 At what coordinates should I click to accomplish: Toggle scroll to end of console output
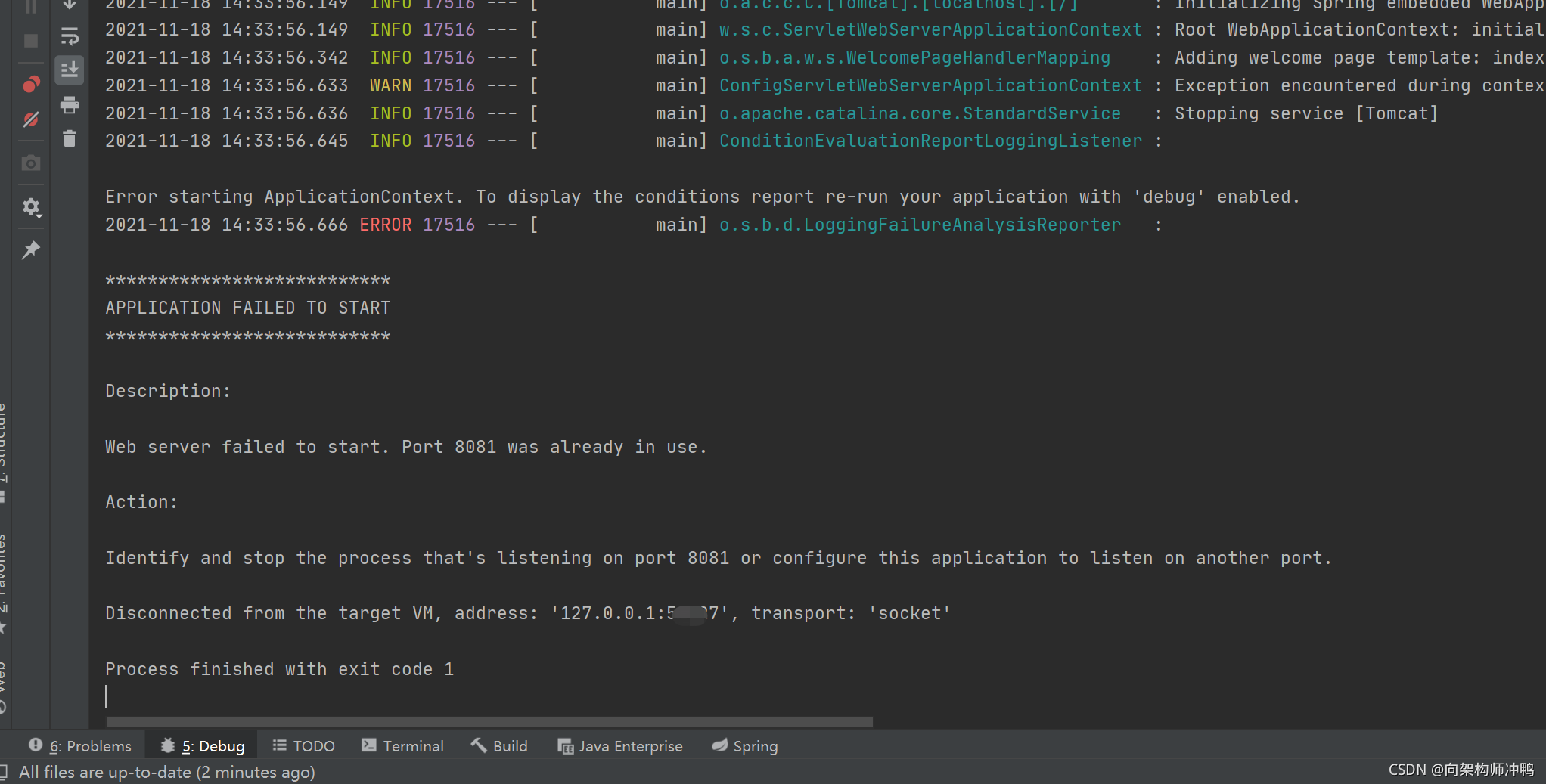coord(70,70)
